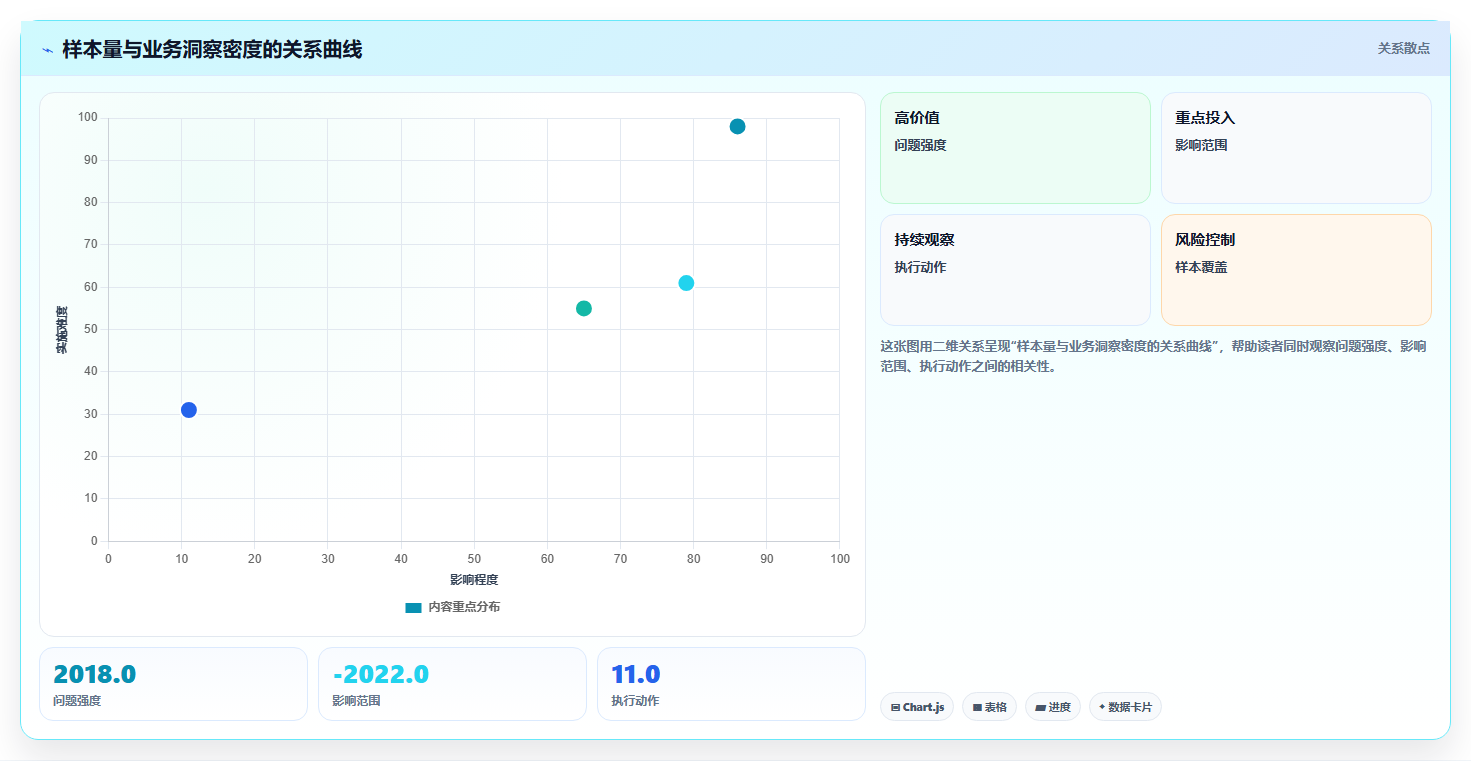The image size is (1471, 761).
Task: Click the 11.0 执行动作 stat card
Action: pyautogui.click(x=731, y=684)
